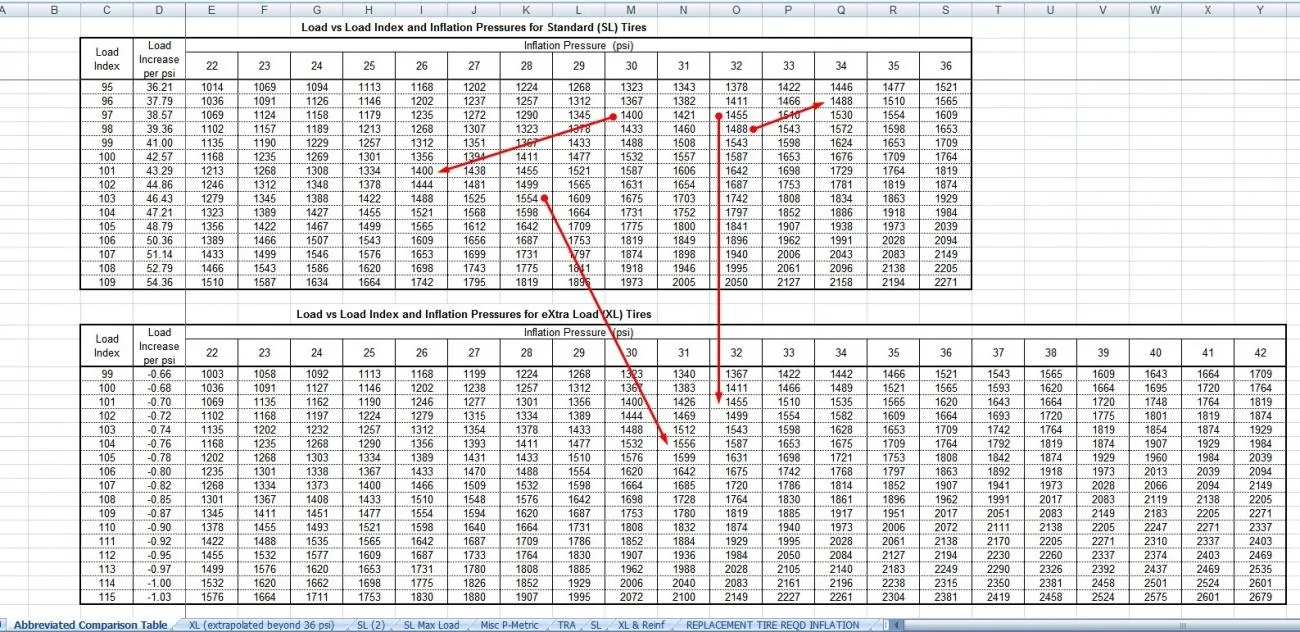Image resolution: width=1300 pixels, height=632 pixels.
Task: Select cell 1014 for load index 95
Action: coord(211,87)
